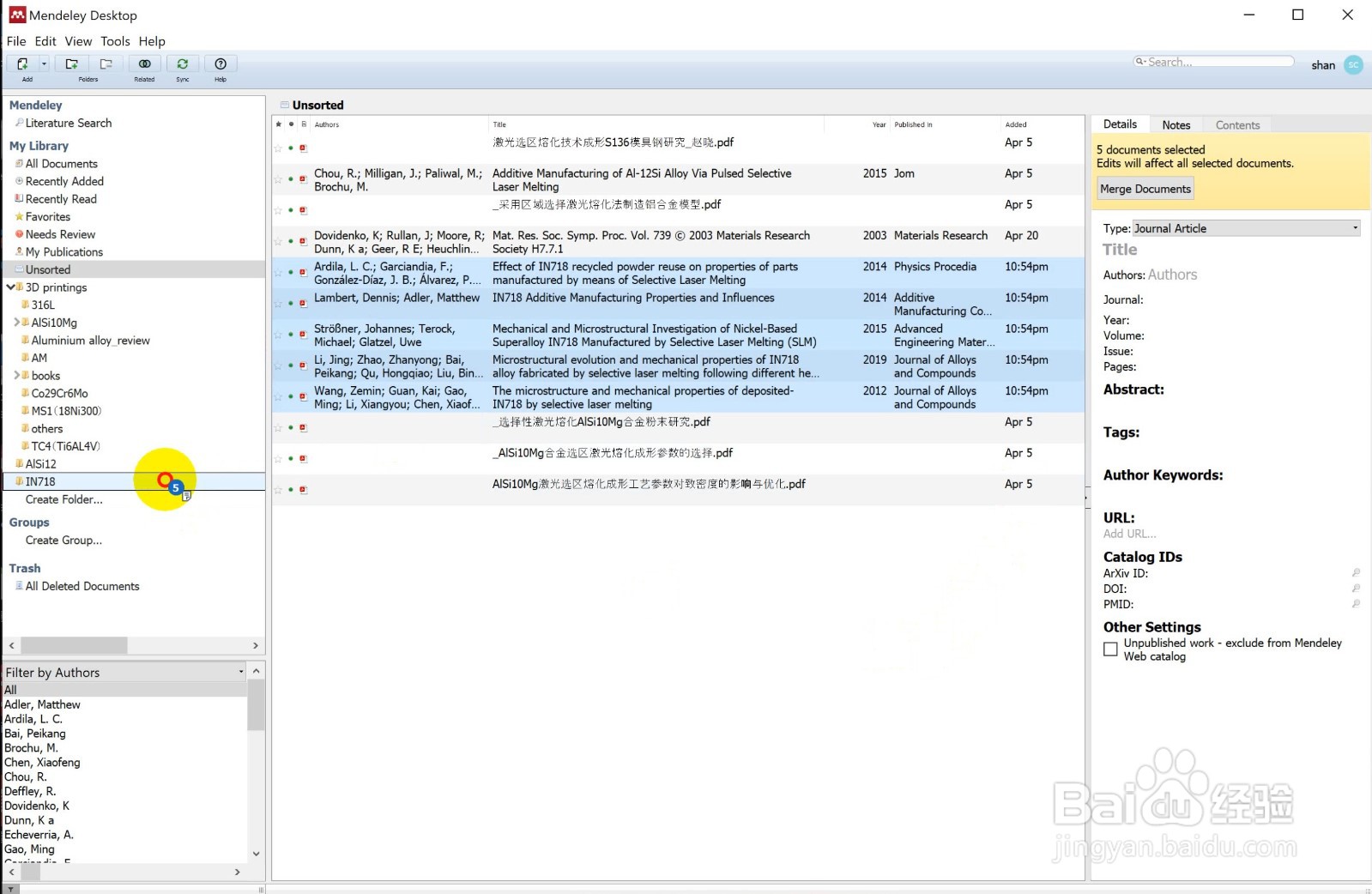This screenshot has height=894, width=1372.
Task: Toggle favorite star for Strößner row
Action: (278, 335)
